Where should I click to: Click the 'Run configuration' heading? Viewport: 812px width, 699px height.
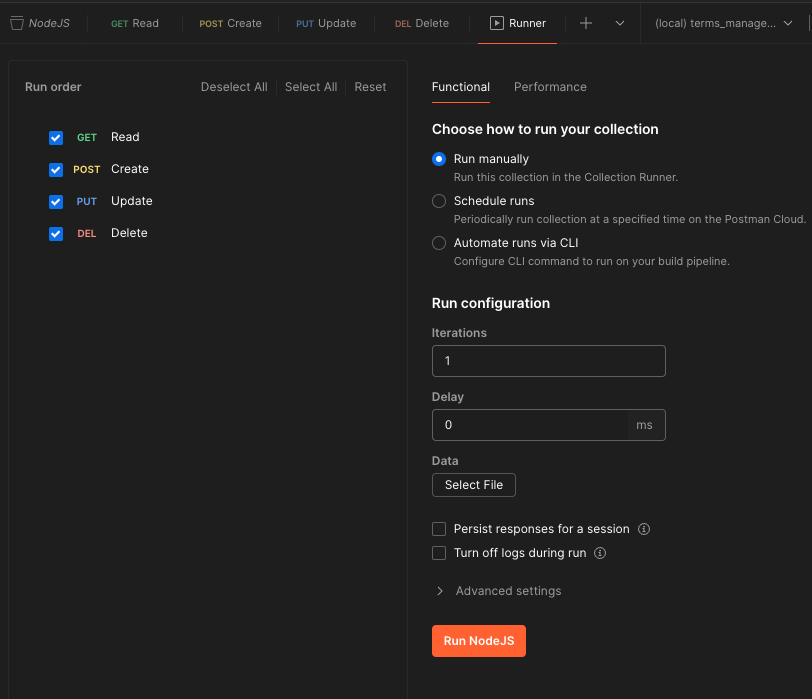tap(491, 303)
